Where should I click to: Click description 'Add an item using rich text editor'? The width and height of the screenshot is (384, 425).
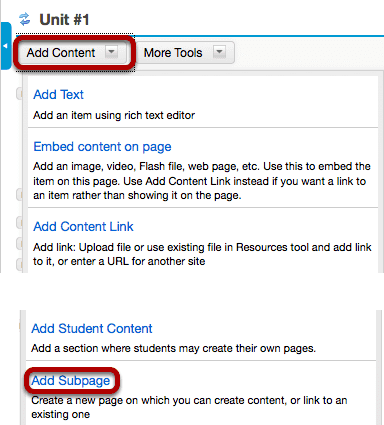(x=114, y=115)
